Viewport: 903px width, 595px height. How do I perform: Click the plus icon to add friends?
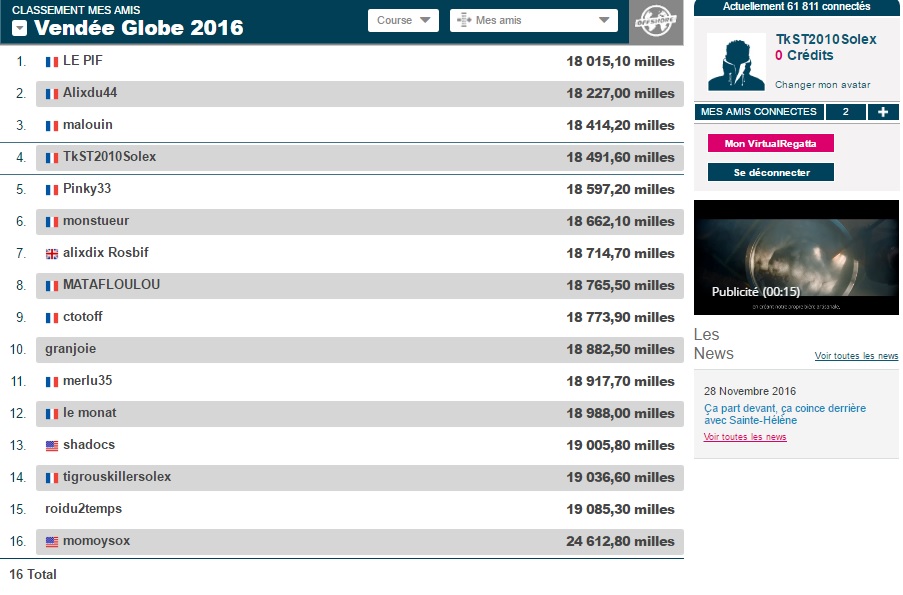pos(882,112)
